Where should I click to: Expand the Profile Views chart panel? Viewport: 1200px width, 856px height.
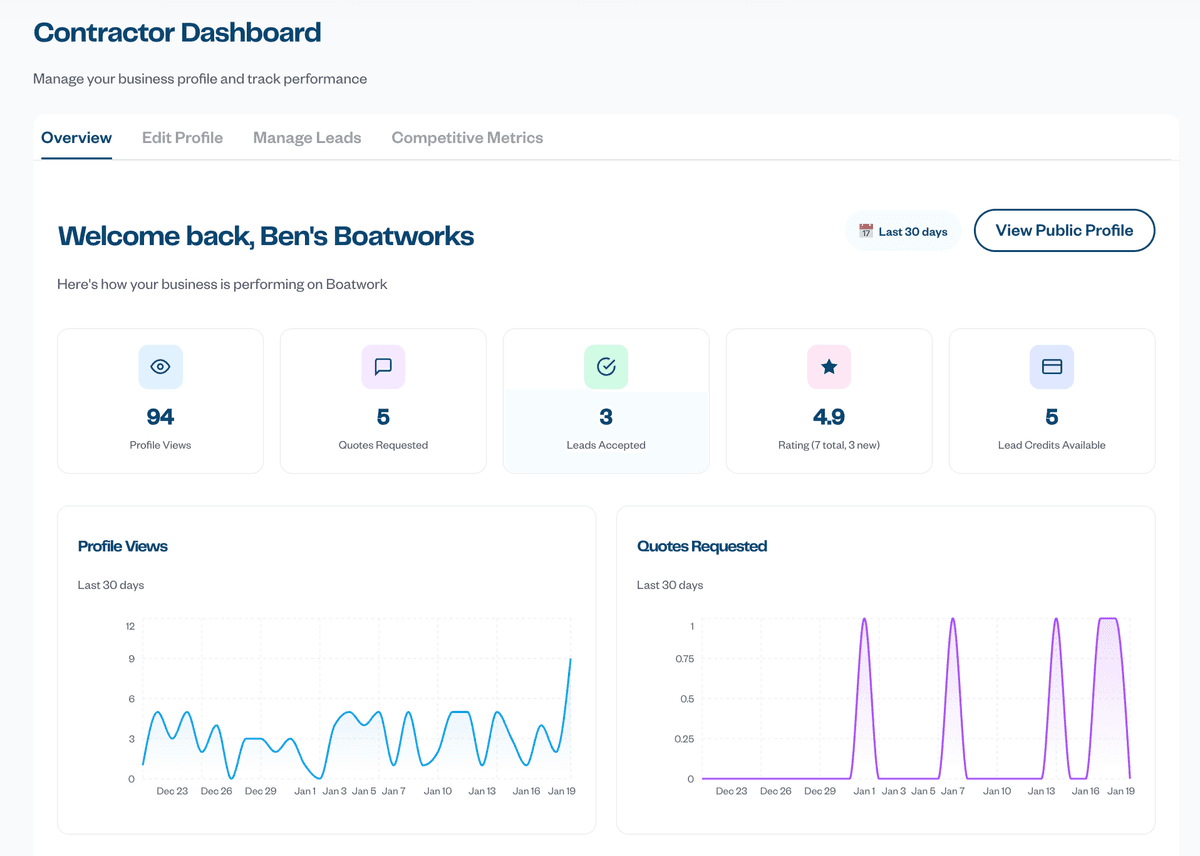tap(325, 668)
